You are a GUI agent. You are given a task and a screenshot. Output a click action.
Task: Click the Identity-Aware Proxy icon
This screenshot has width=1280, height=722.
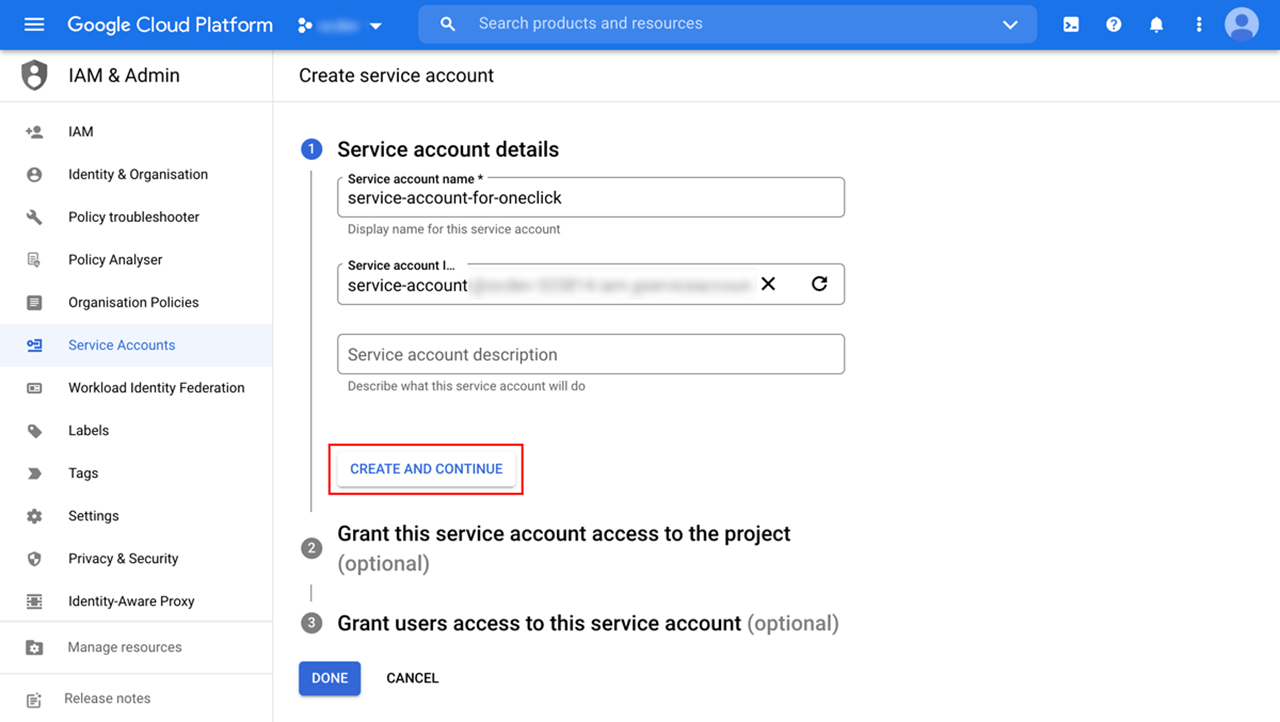pos(34,601)
